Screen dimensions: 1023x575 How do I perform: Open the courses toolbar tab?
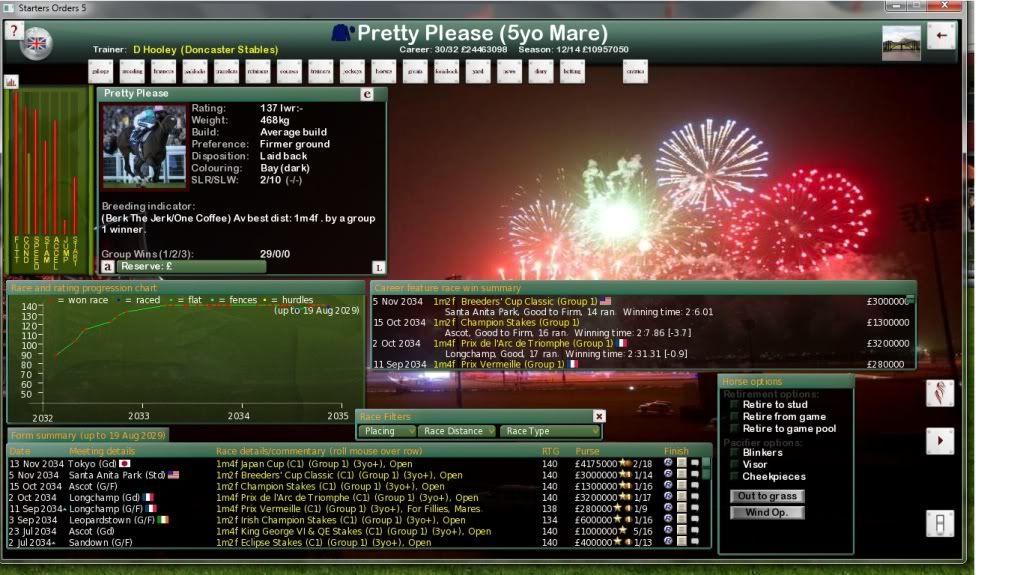[x=289, y=71]
